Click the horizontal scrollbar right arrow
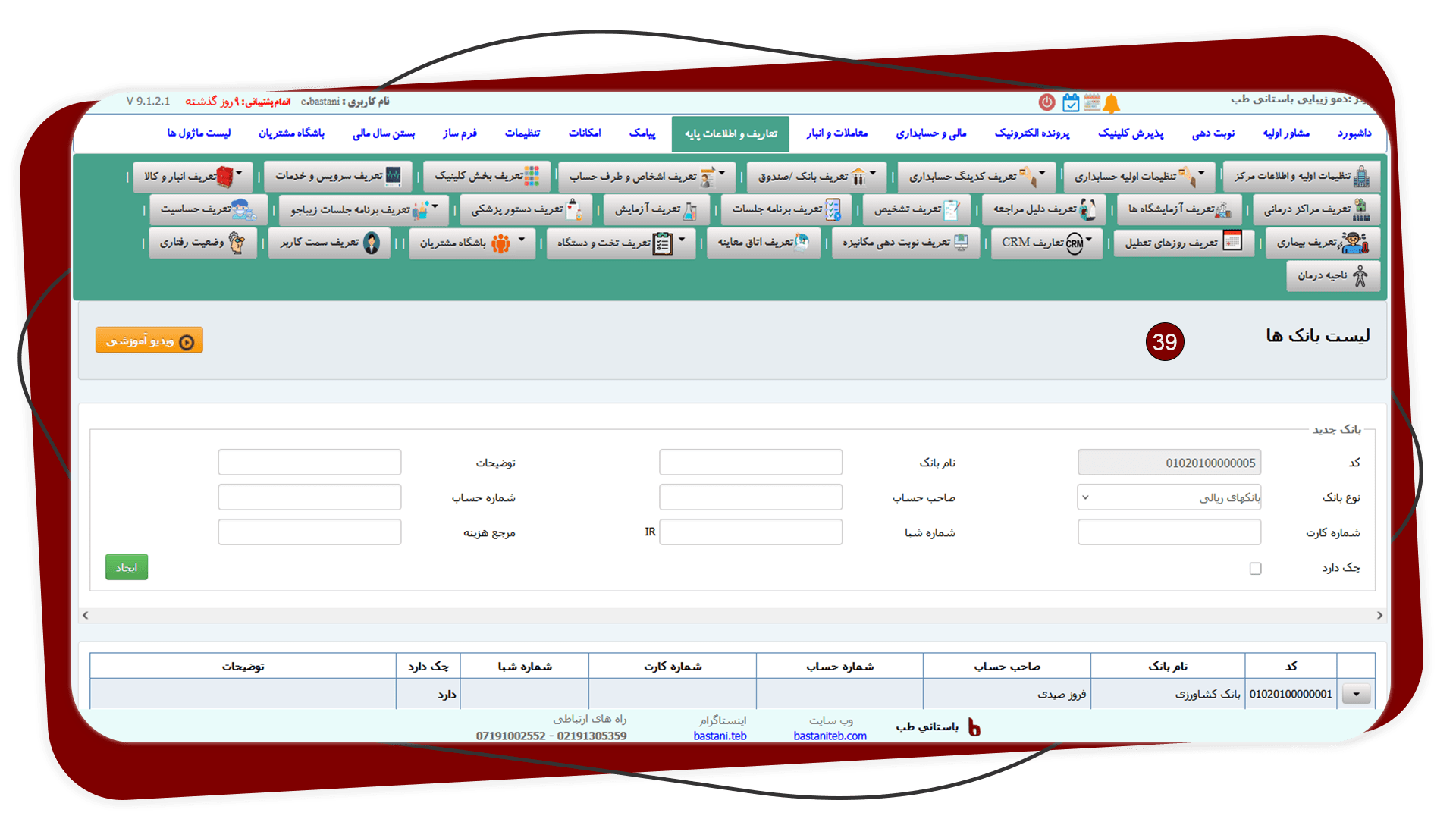Image resolution: width=1456 pixels, height=819 pixels. coord(1379,616)
